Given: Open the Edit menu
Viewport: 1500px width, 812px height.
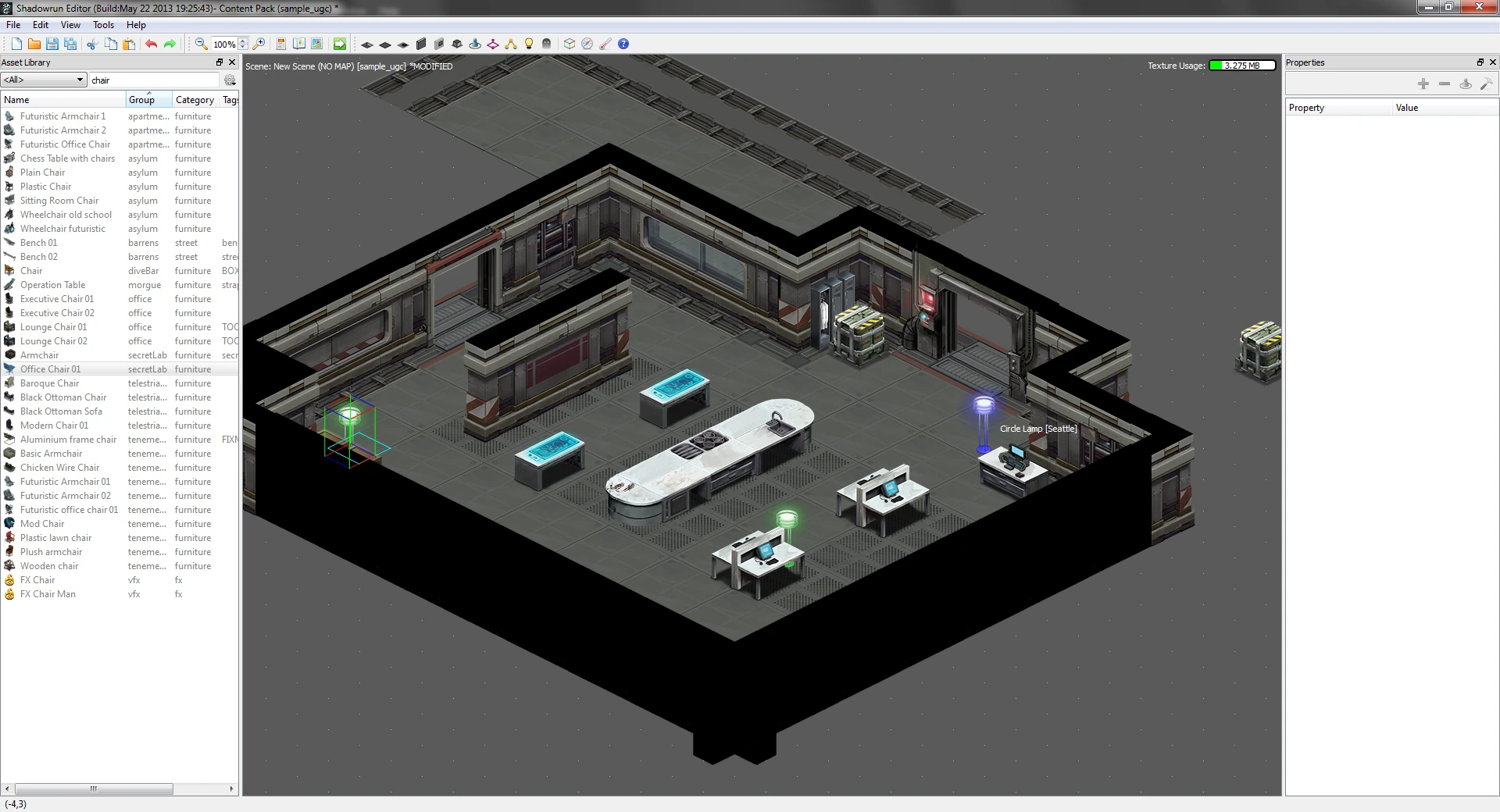Looking at the screenshot, I should (x=41, y=25).
